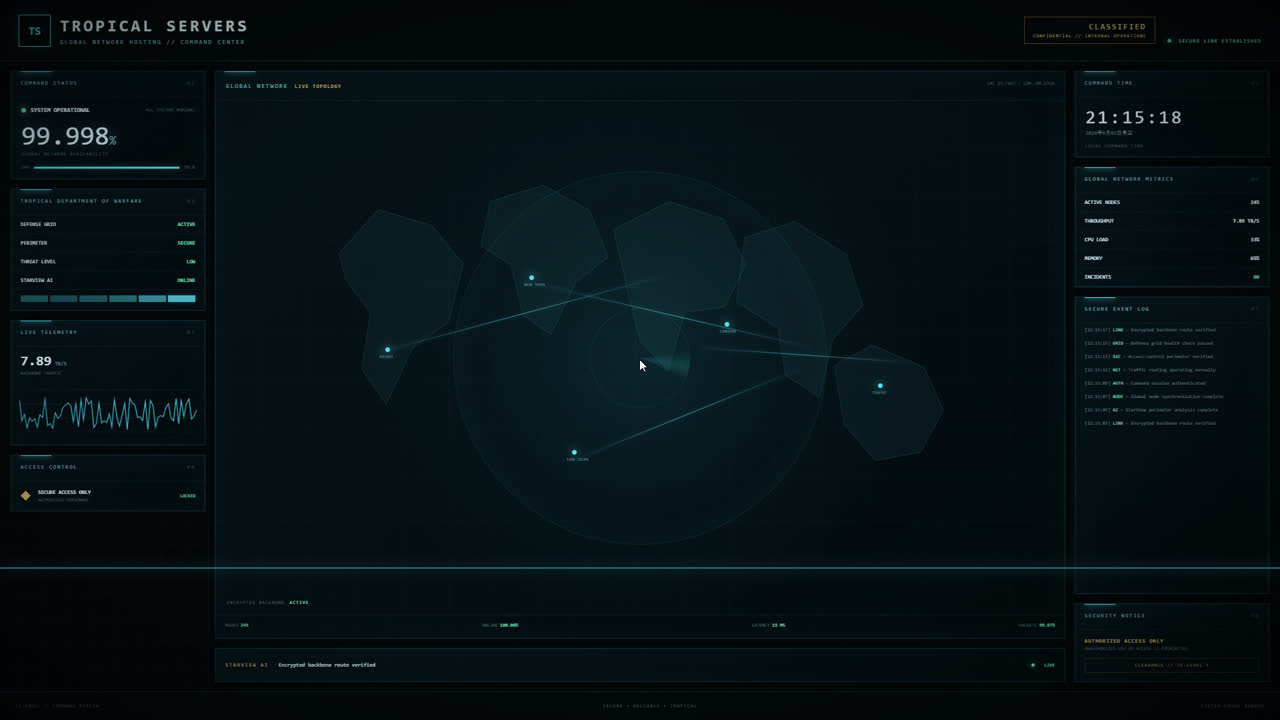
Task: Click the gold diamond Secure Access icon
Action: click(x=26, y=495)
